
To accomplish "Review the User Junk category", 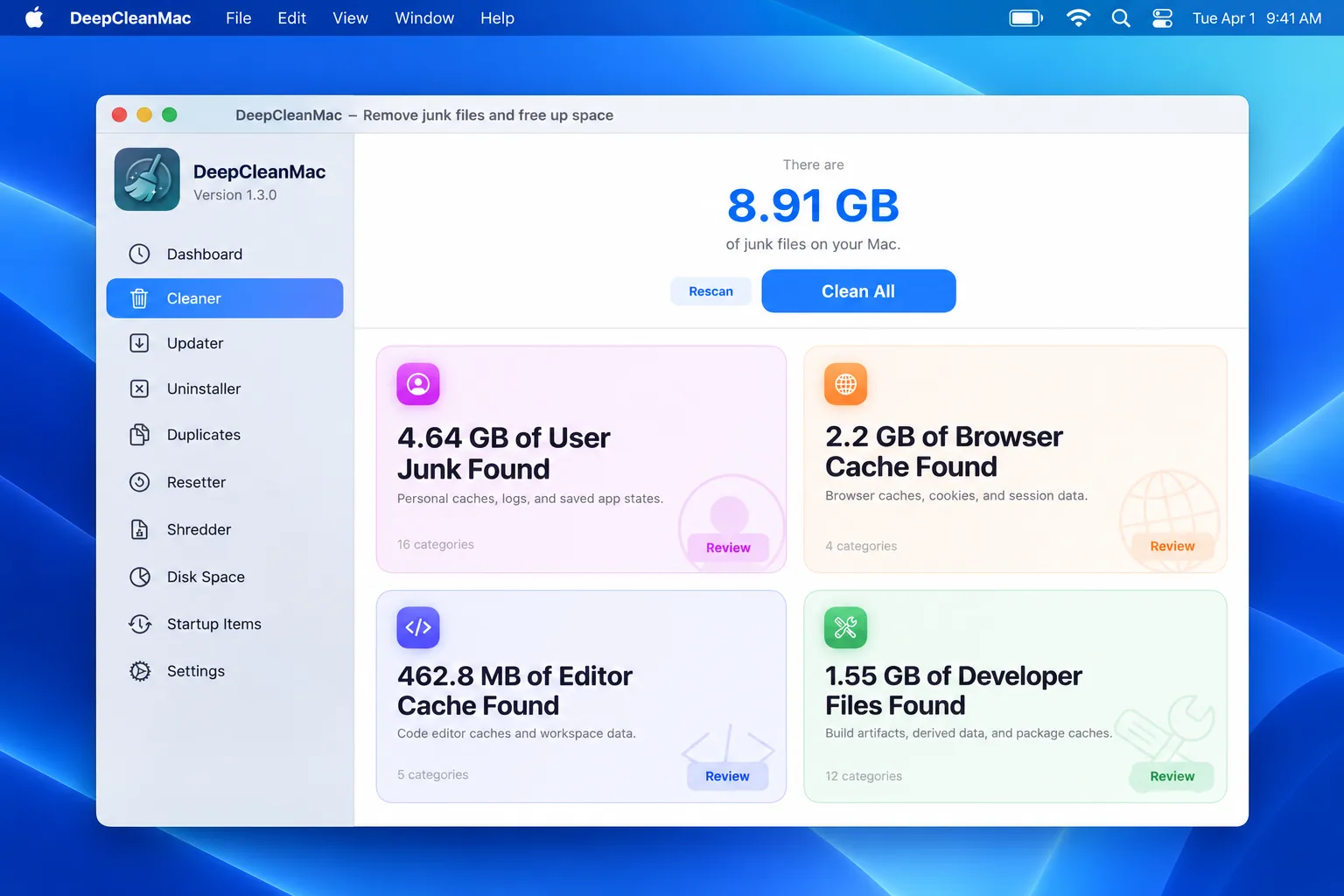I will (x=728, y=548).
